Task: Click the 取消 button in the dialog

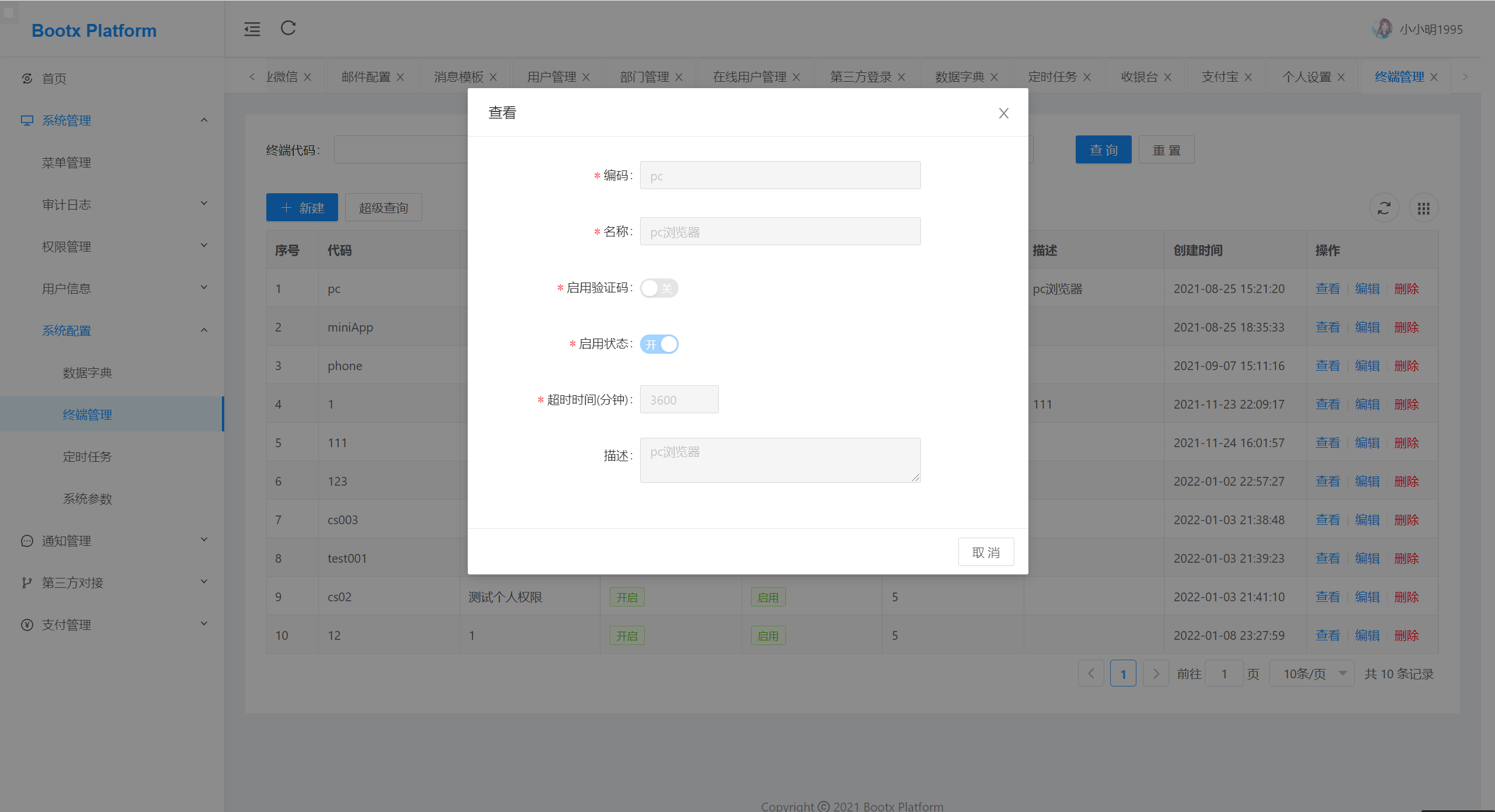Action: coord(986,551)
